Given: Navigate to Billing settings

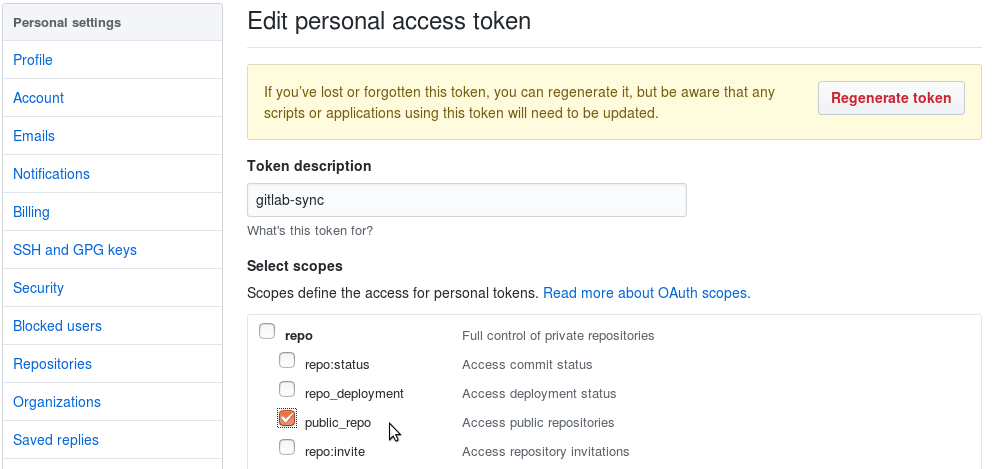Looking at the screenshot, I should point(31,212).
